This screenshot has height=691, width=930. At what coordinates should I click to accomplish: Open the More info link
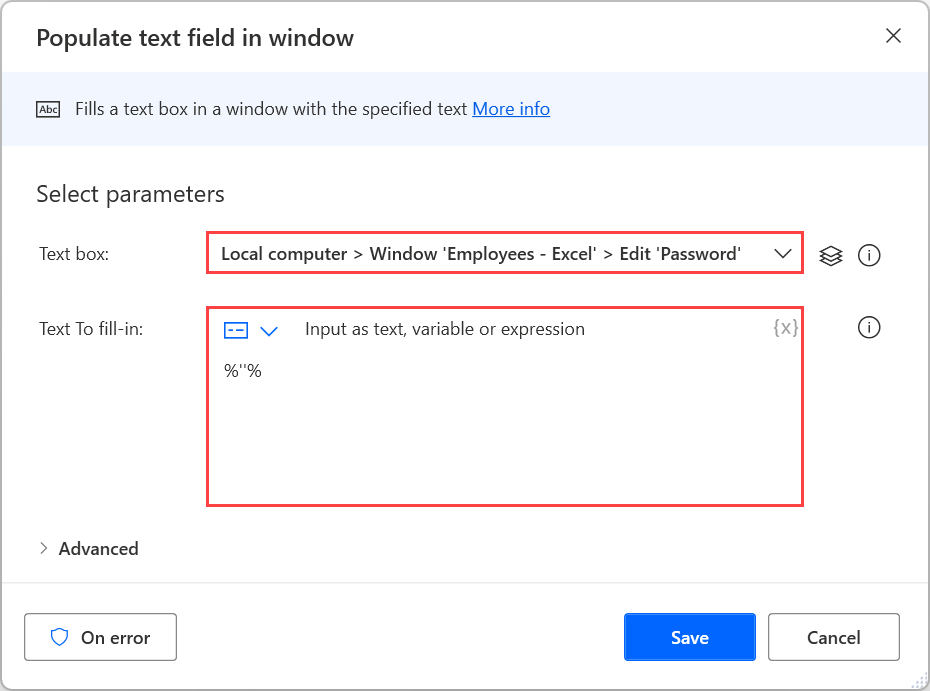point(511,109)
